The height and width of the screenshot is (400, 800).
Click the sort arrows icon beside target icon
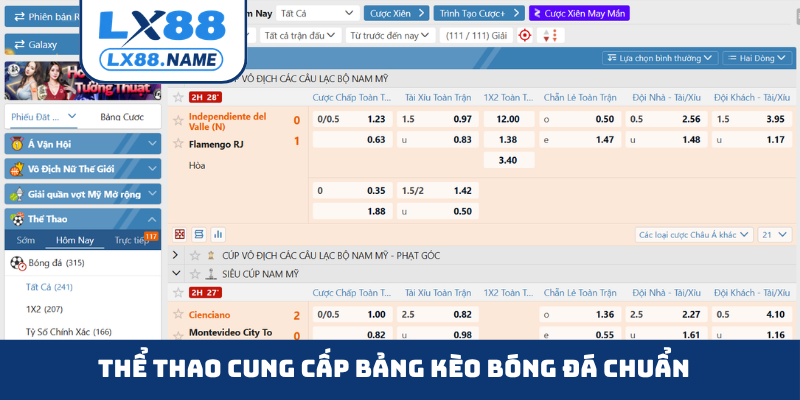(x=550, y=35)
